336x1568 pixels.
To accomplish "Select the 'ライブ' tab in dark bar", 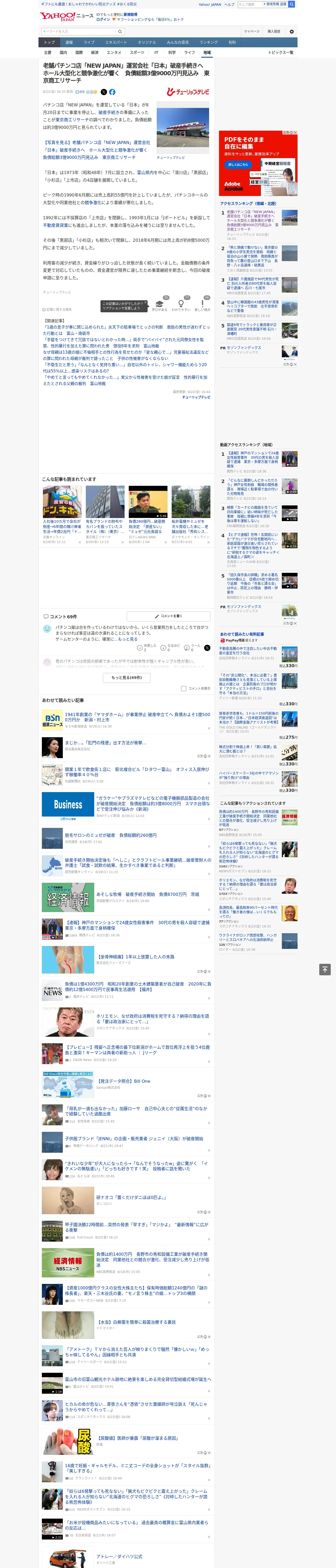I will point(89,43).
